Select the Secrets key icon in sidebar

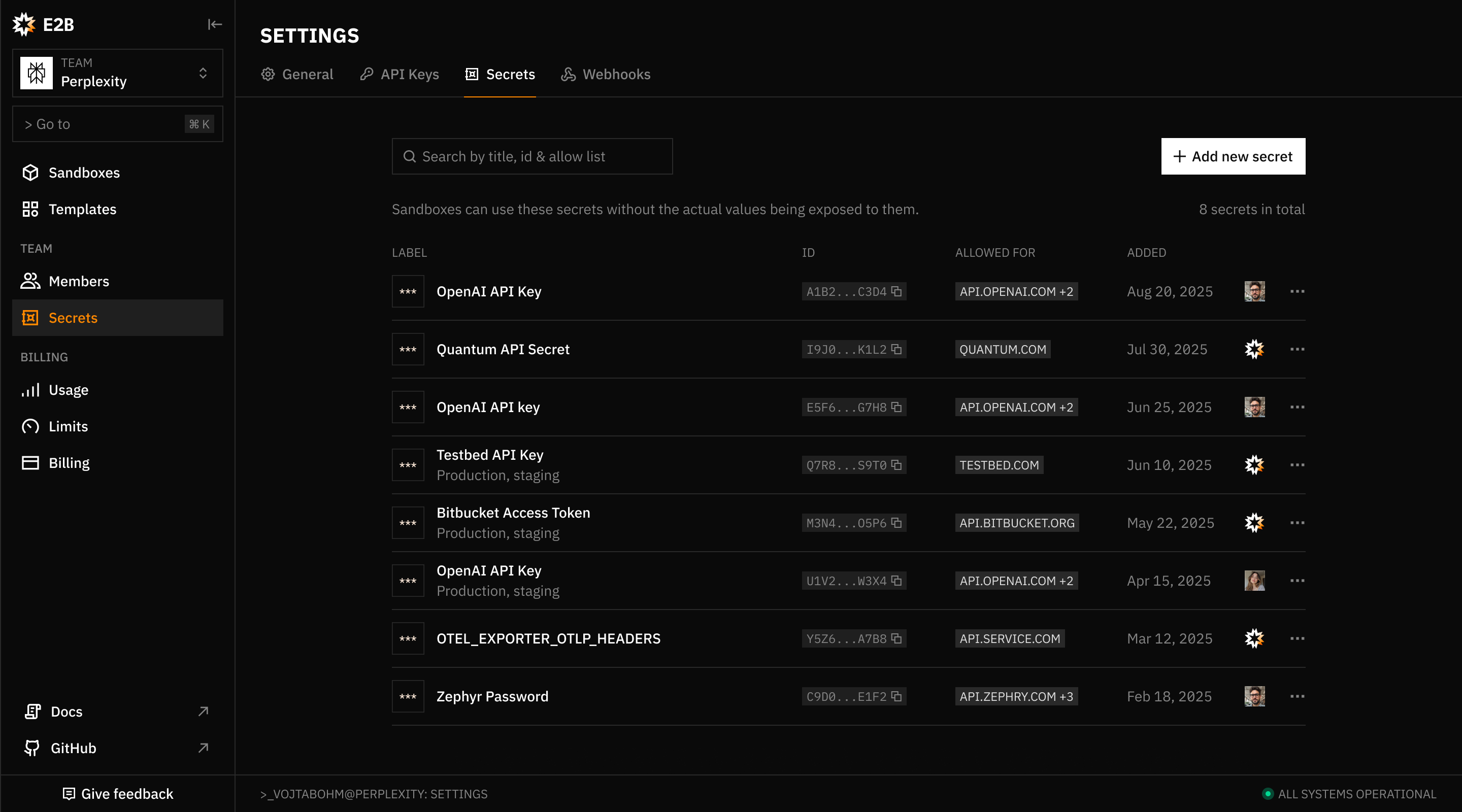(30, 318)
